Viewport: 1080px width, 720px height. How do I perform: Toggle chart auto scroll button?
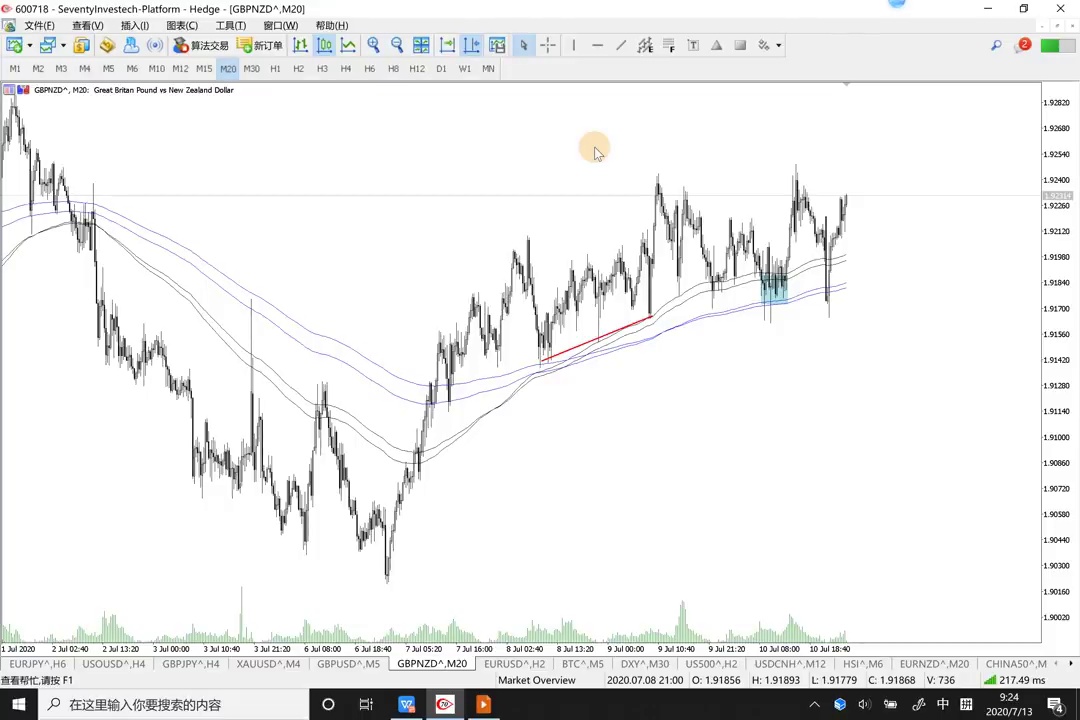tap(447, 45)
